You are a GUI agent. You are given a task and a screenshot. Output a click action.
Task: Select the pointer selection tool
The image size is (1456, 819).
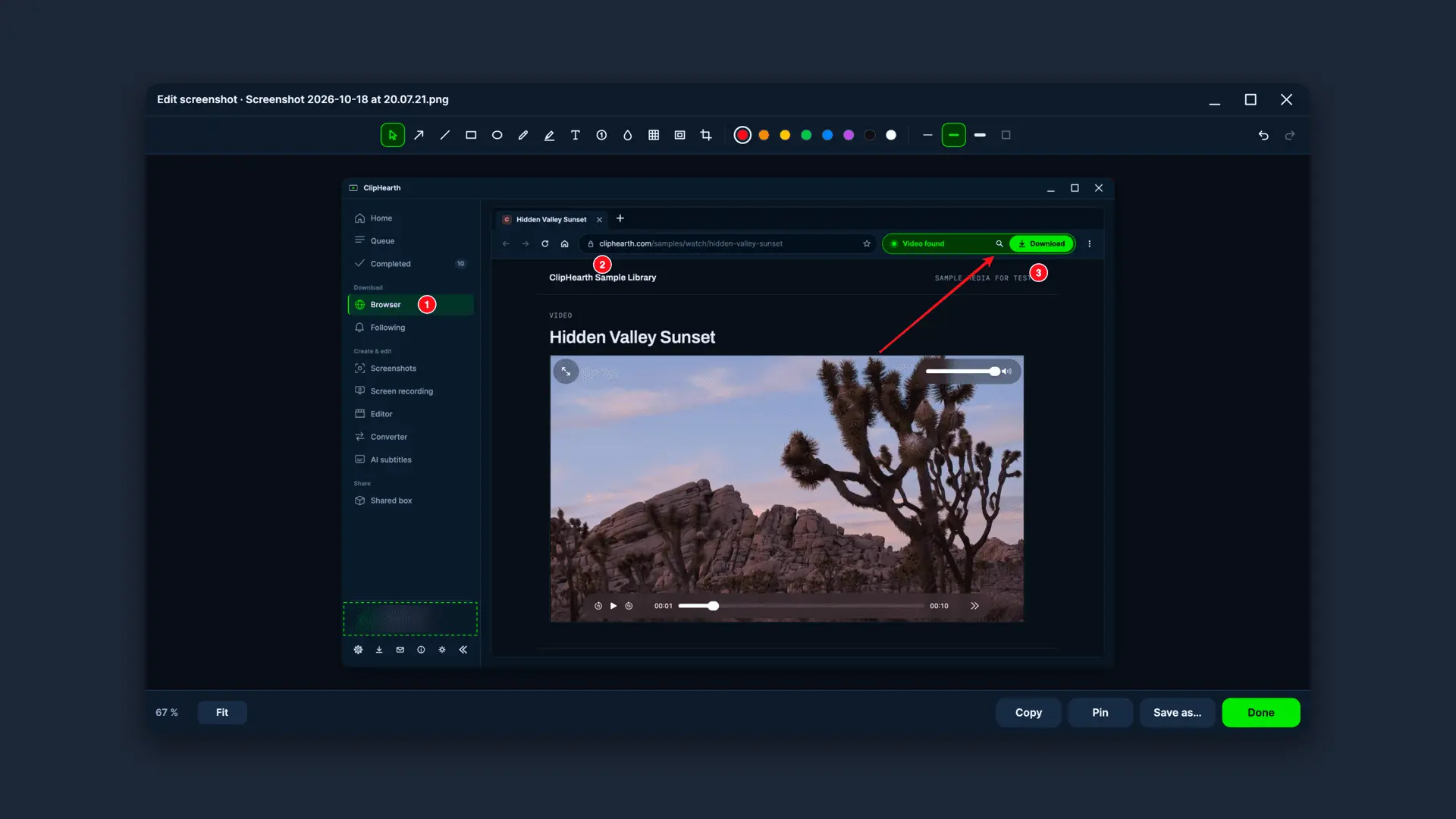392,135
